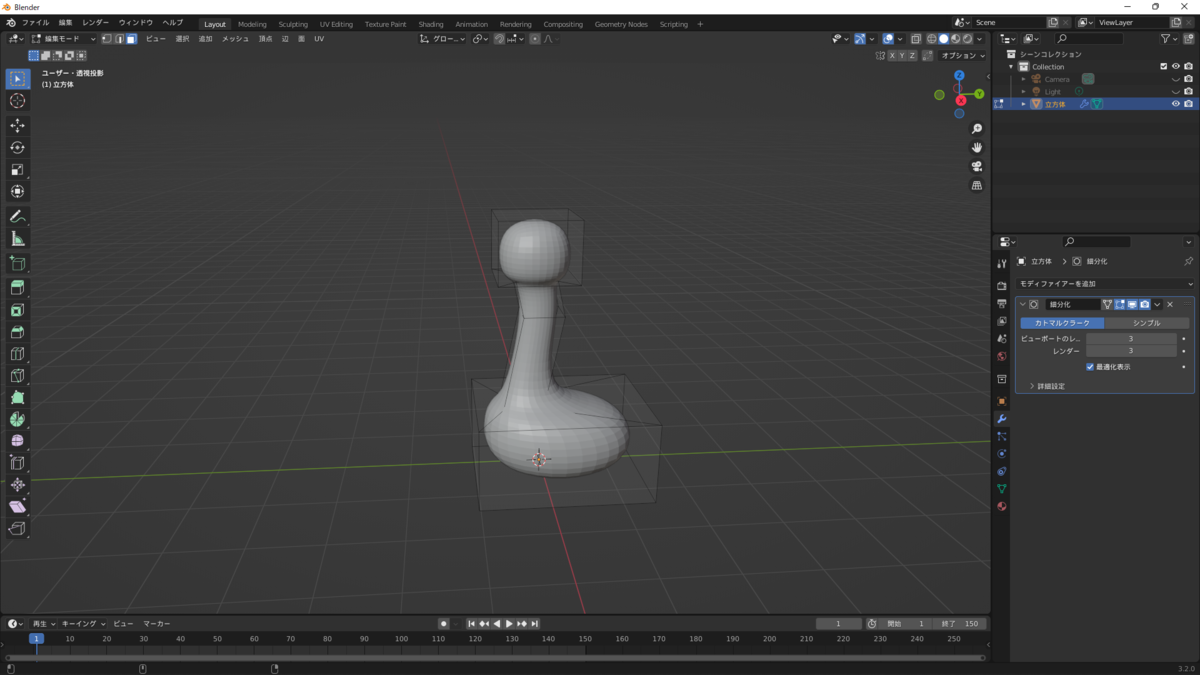
Task: Expand 詳細設定 section
Action: coord(1046,386)
